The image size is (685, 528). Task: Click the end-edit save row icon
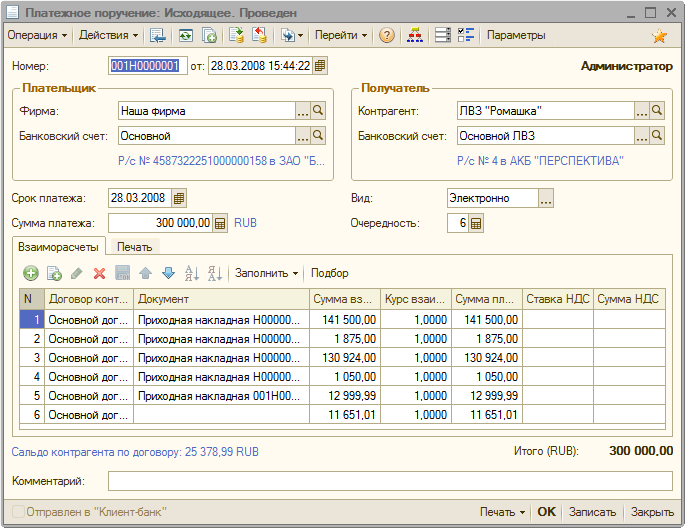click(x=123, y=273)
